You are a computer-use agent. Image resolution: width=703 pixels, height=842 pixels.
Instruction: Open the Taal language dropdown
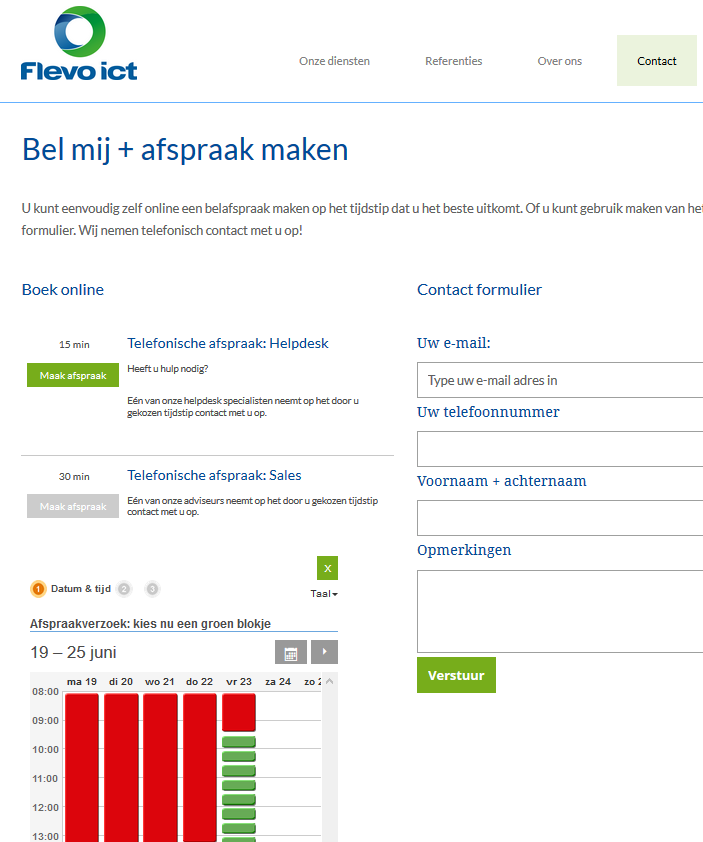[324, 593]
